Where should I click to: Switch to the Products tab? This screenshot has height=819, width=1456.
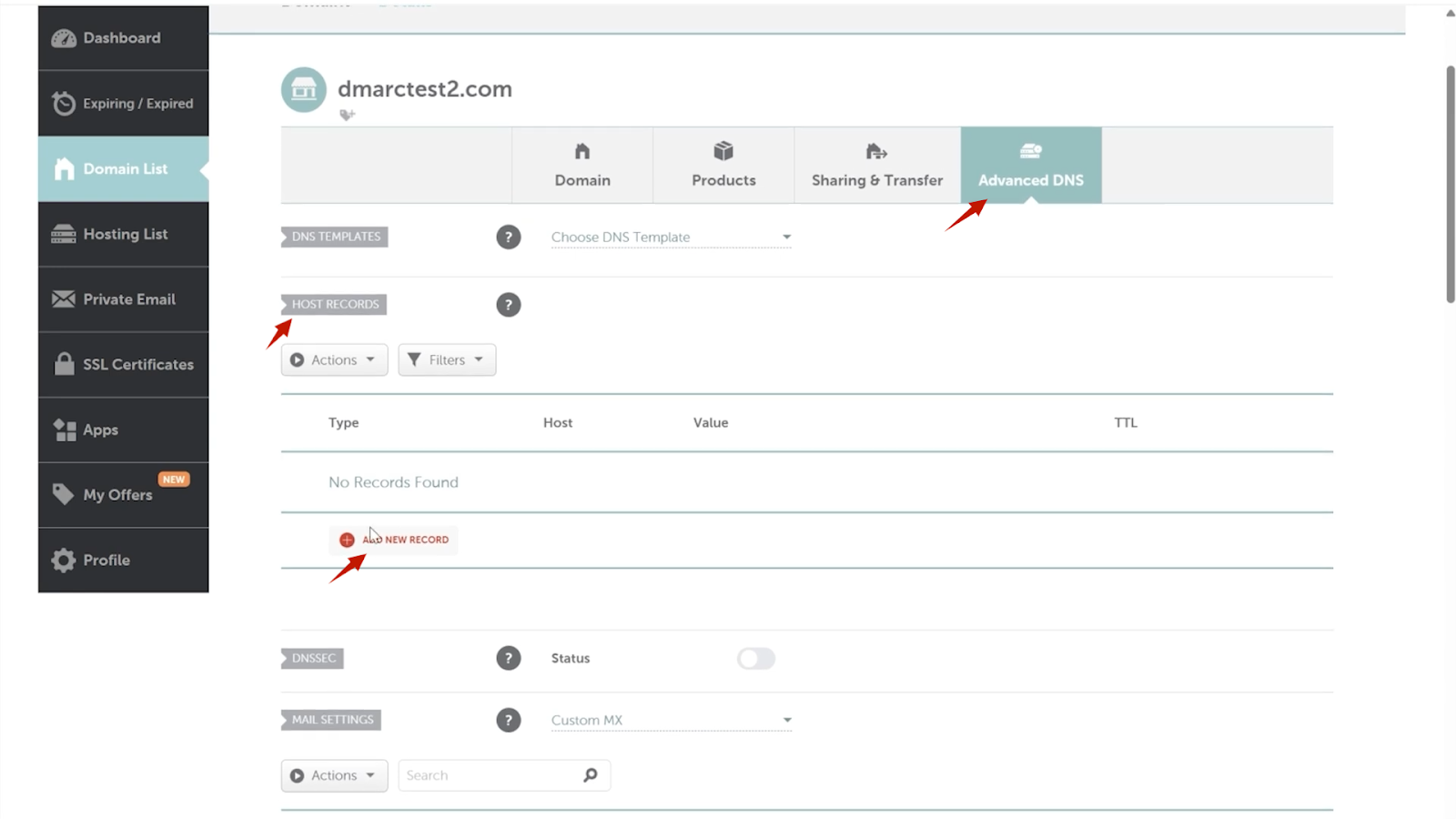point(723,166)
